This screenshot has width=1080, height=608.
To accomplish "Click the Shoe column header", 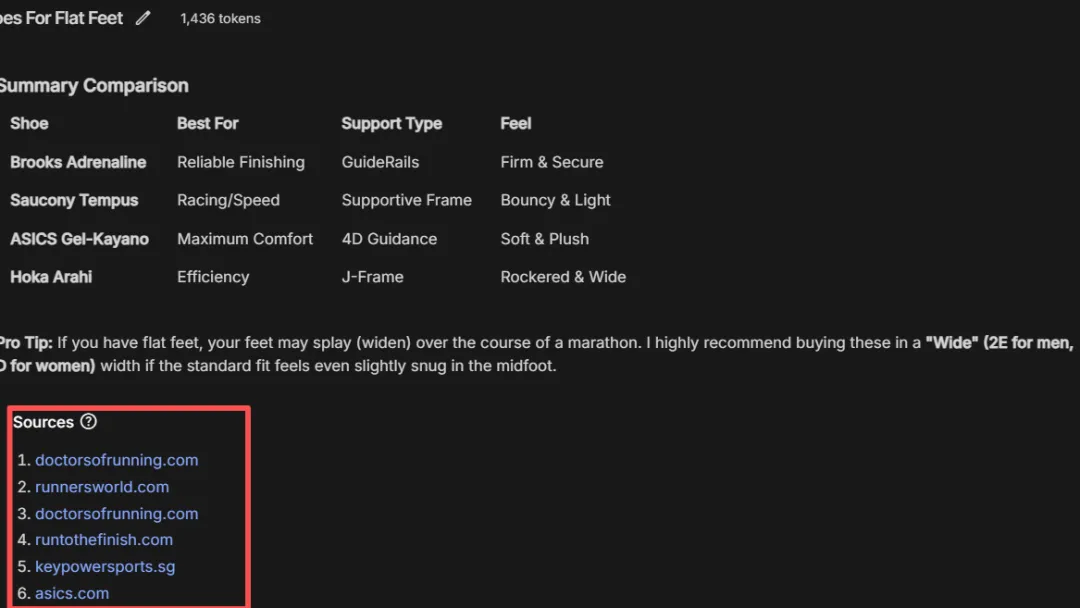I will click(29, 123).
